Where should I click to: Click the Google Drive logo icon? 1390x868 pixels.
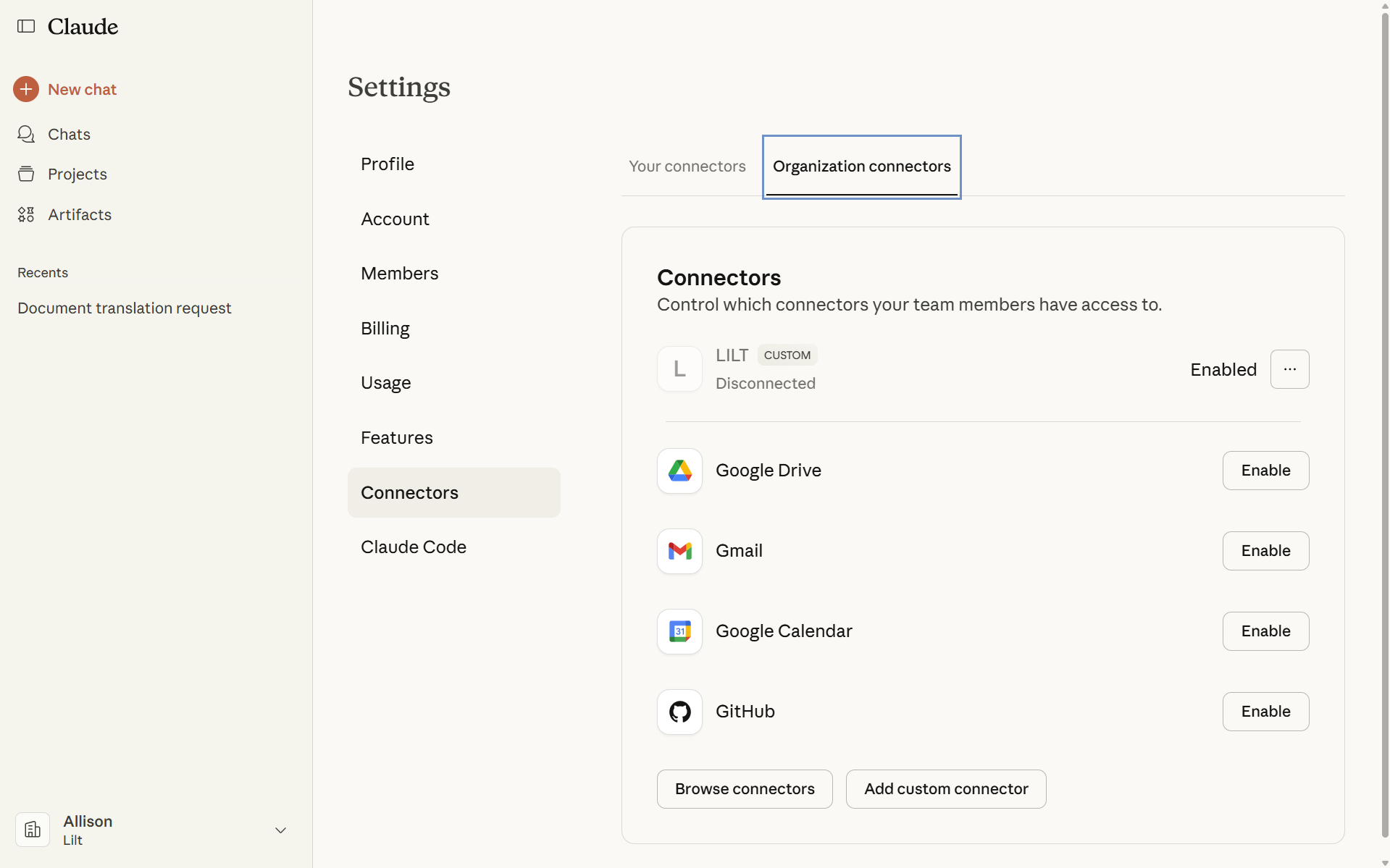point(679,471)
